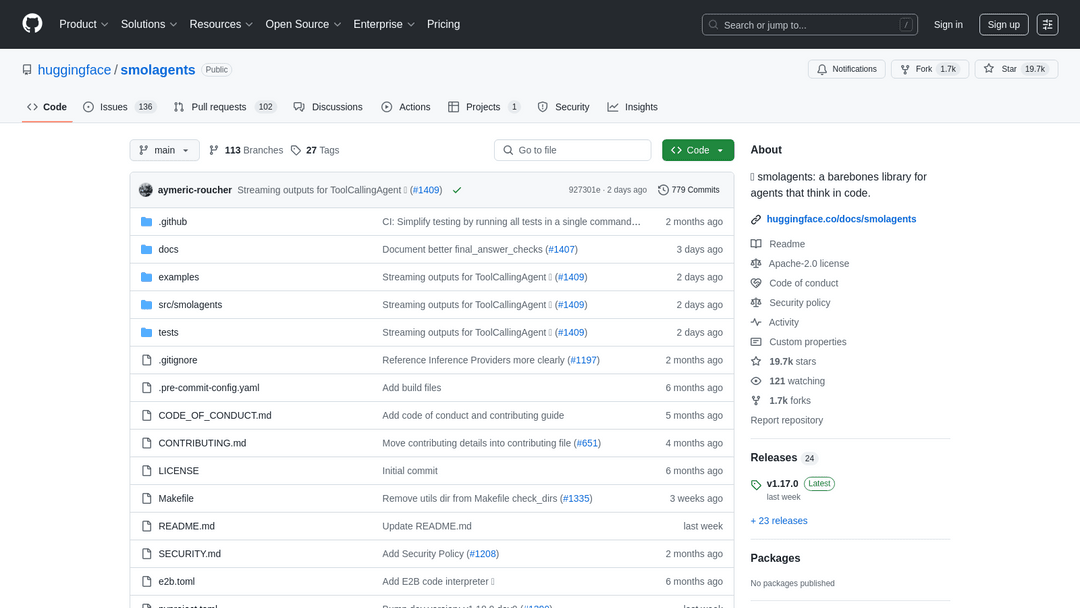Open the green Code dropdown button
This screenshot has width=1080, height=608.
tap(698, 150)
